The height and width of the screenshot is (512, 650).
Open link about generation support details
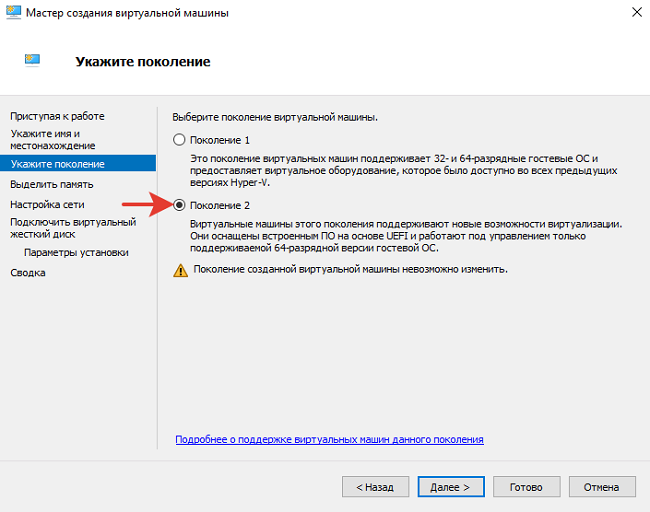pyautogui.click(x=329, y=439)
